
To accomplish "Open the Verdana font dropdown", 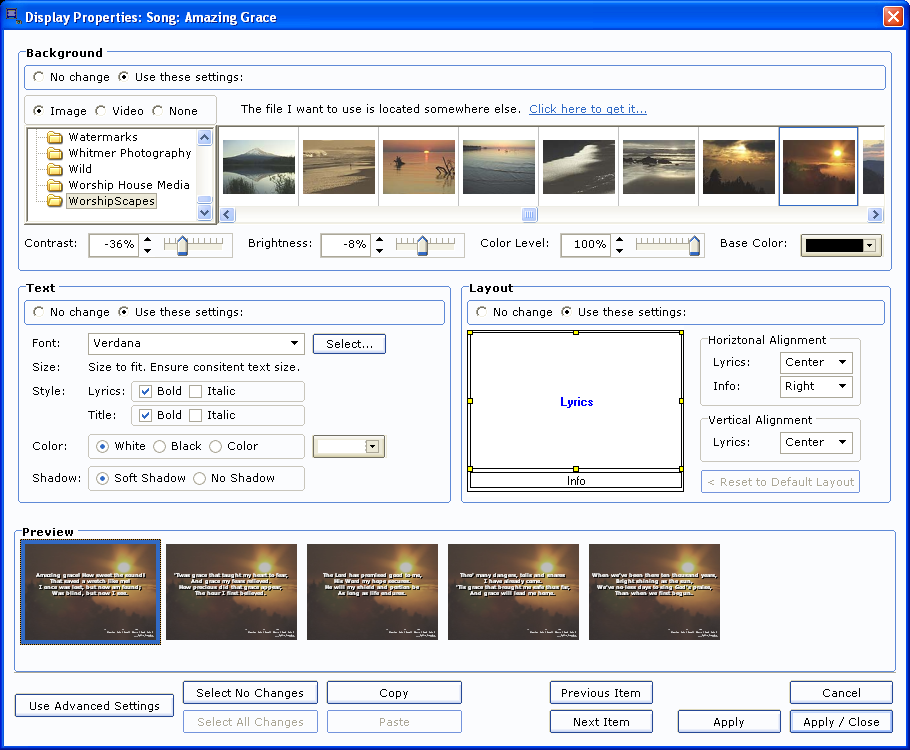I will (x=295, y=344).
